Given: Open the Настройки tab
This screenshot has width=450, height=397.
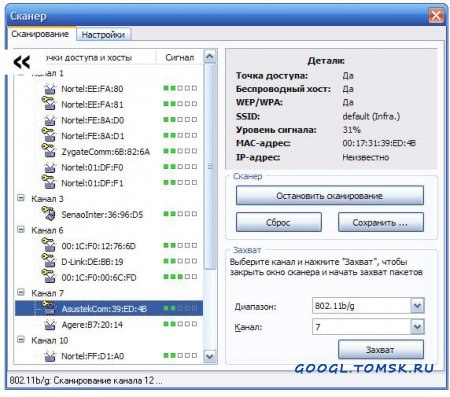Looking at the screenshot, I should tap(103, 35).
